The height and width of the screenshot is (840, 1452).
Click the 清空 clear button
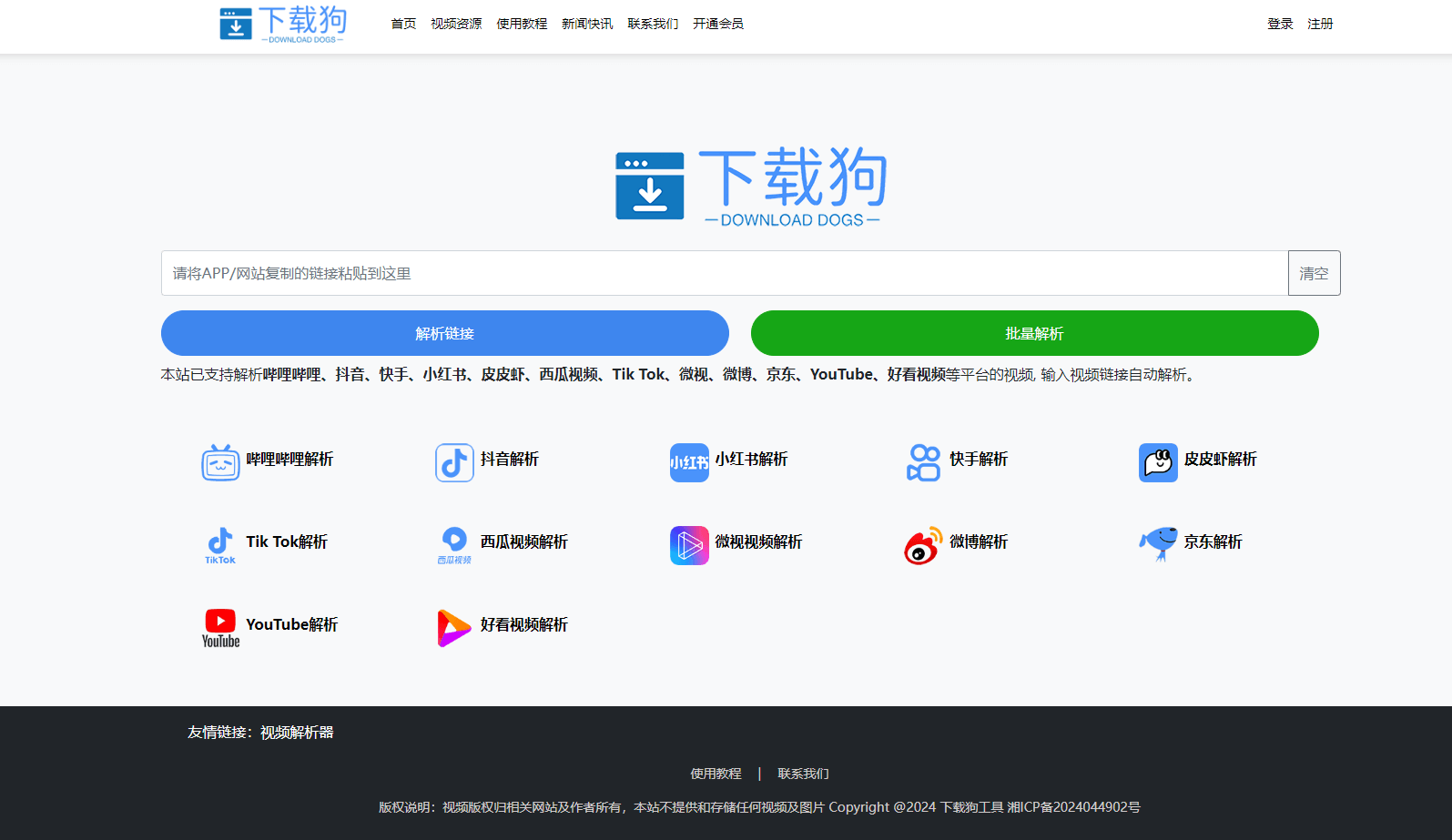pos(1314,273)
